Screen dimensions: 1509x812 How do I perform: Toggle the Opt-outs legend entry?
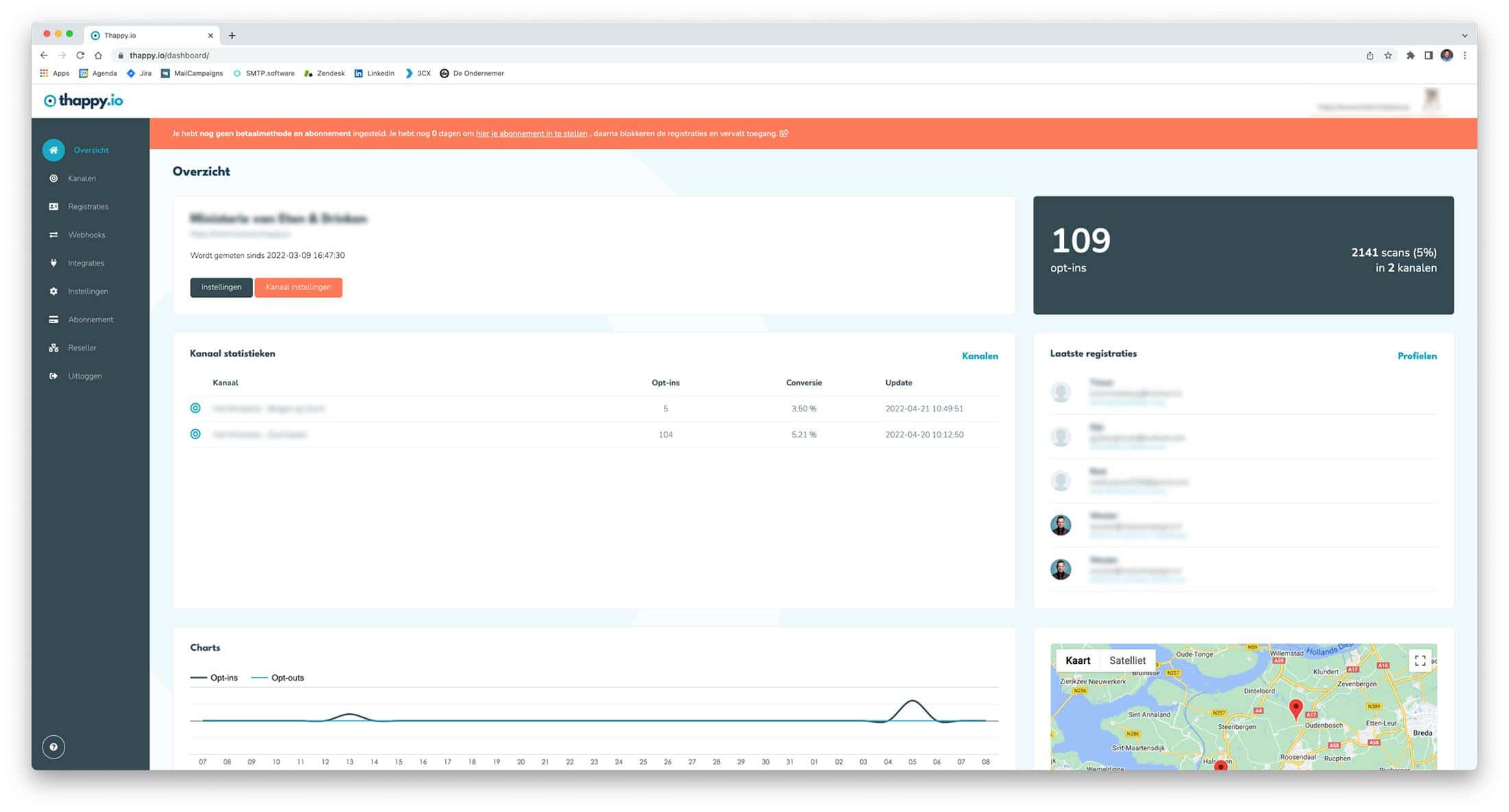click(278, 678)
